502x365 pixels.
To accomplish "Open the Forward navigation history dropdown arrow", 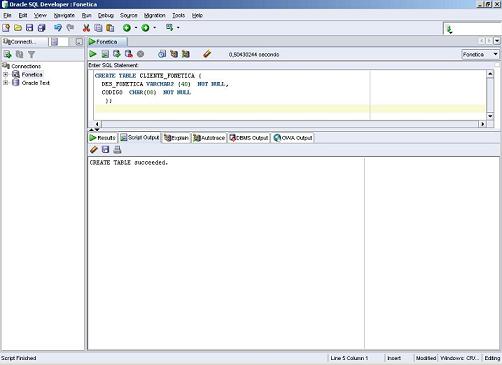I will point(154,28).
